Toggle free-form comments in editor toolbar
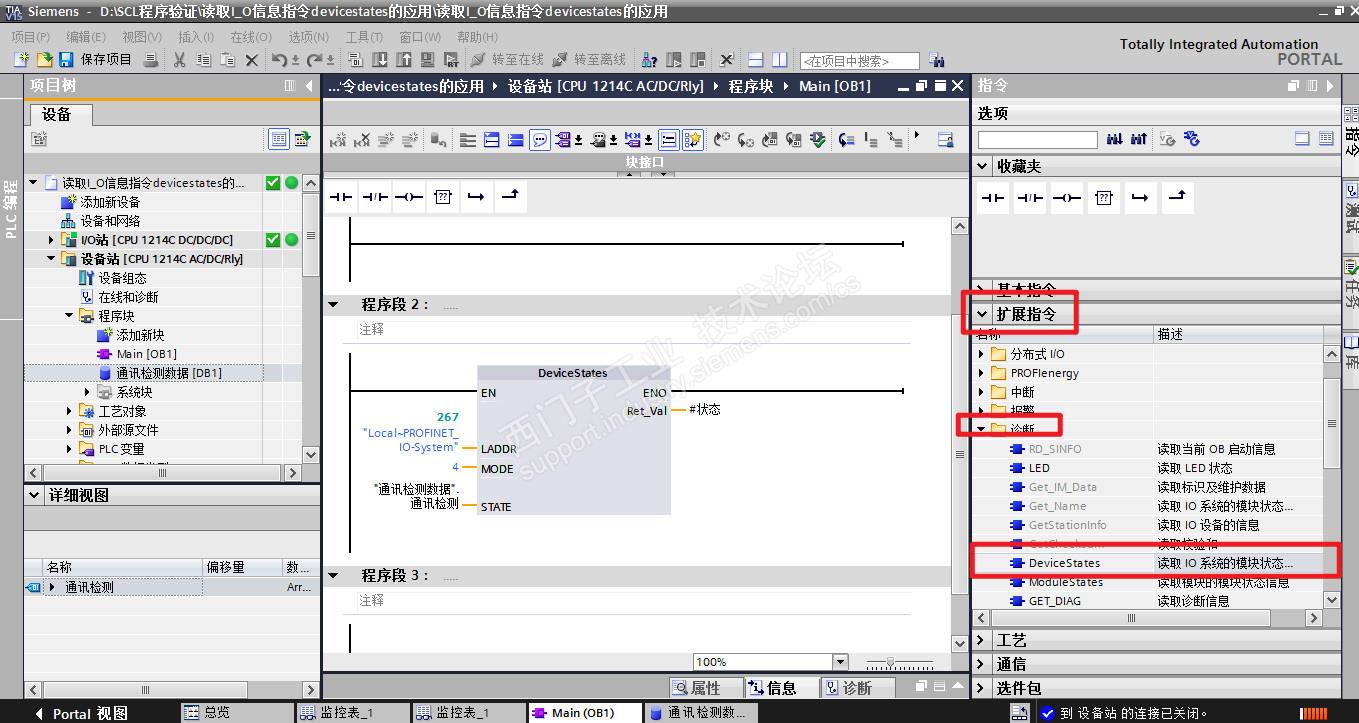Image resolution: width=1359 pixels, height=723 pixels. tap(540, 140)
